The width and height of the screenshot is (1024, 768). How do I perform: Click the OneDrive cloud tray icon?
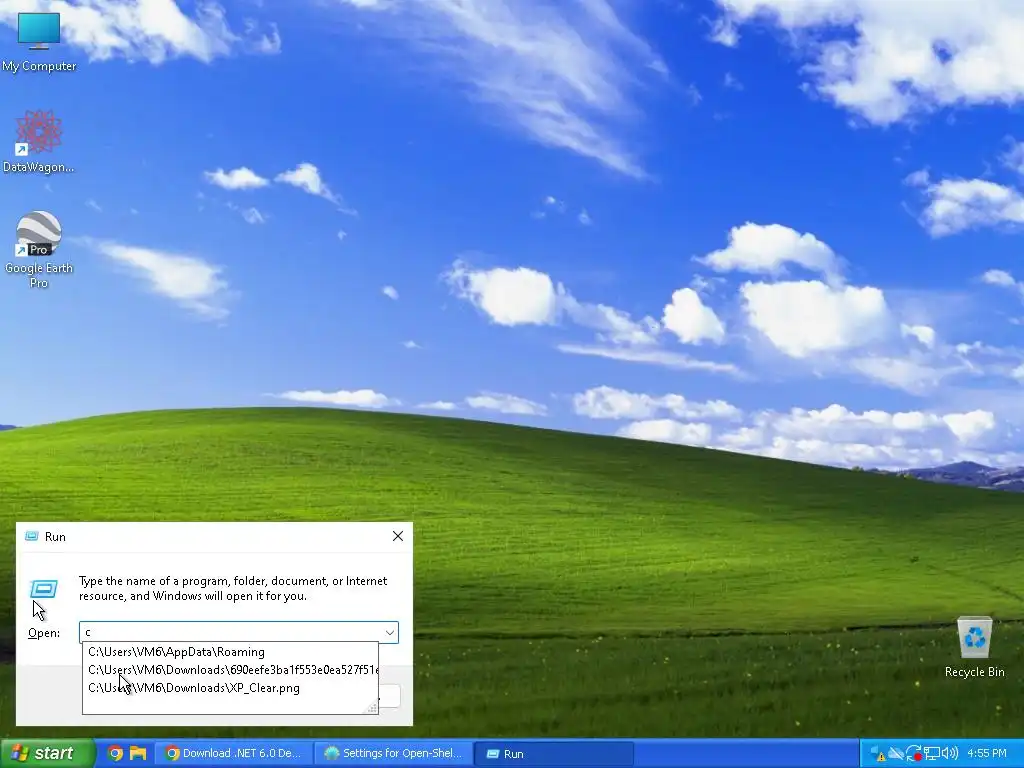pos(896,754)
